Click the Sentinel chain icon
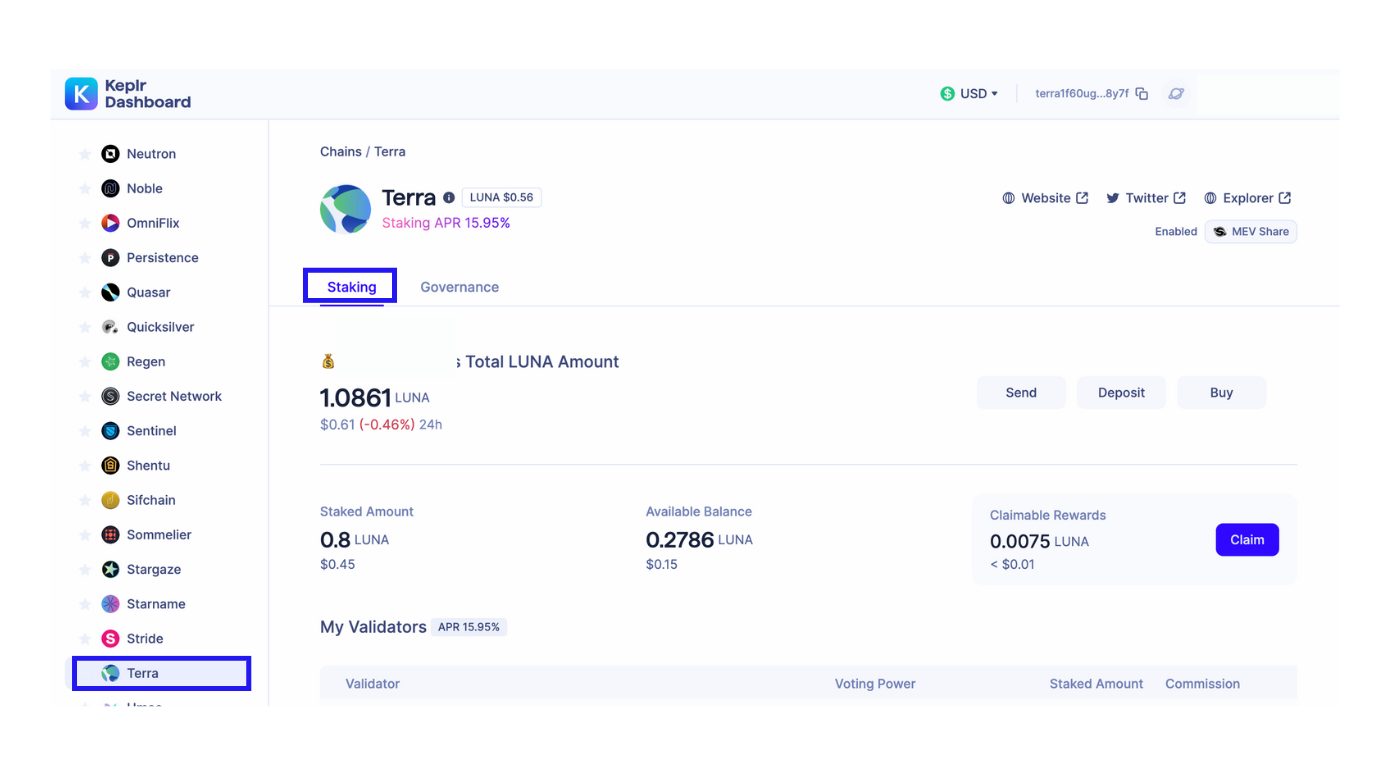1386x772 pixels. [111, 431]
